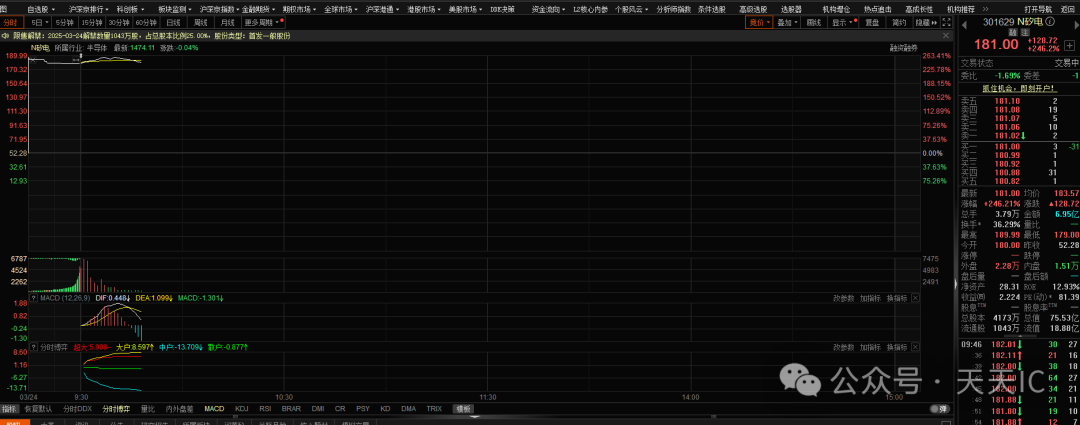The image size is (1080, 425).
Task: Select 内外盘差 indicator
Action: (180, 408)
